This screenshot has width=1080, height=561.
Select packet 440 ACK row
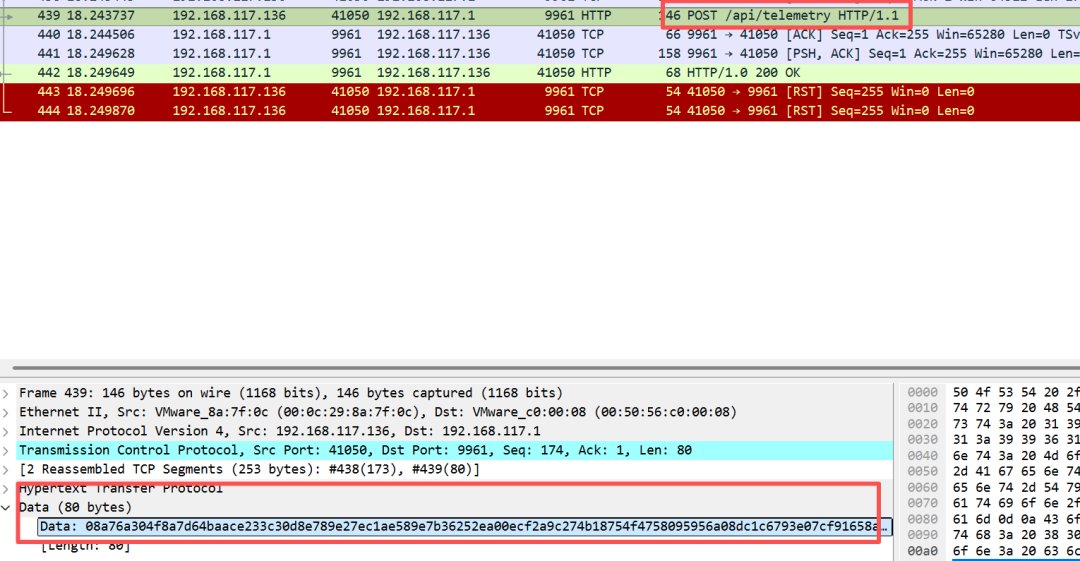coord(540,34)
